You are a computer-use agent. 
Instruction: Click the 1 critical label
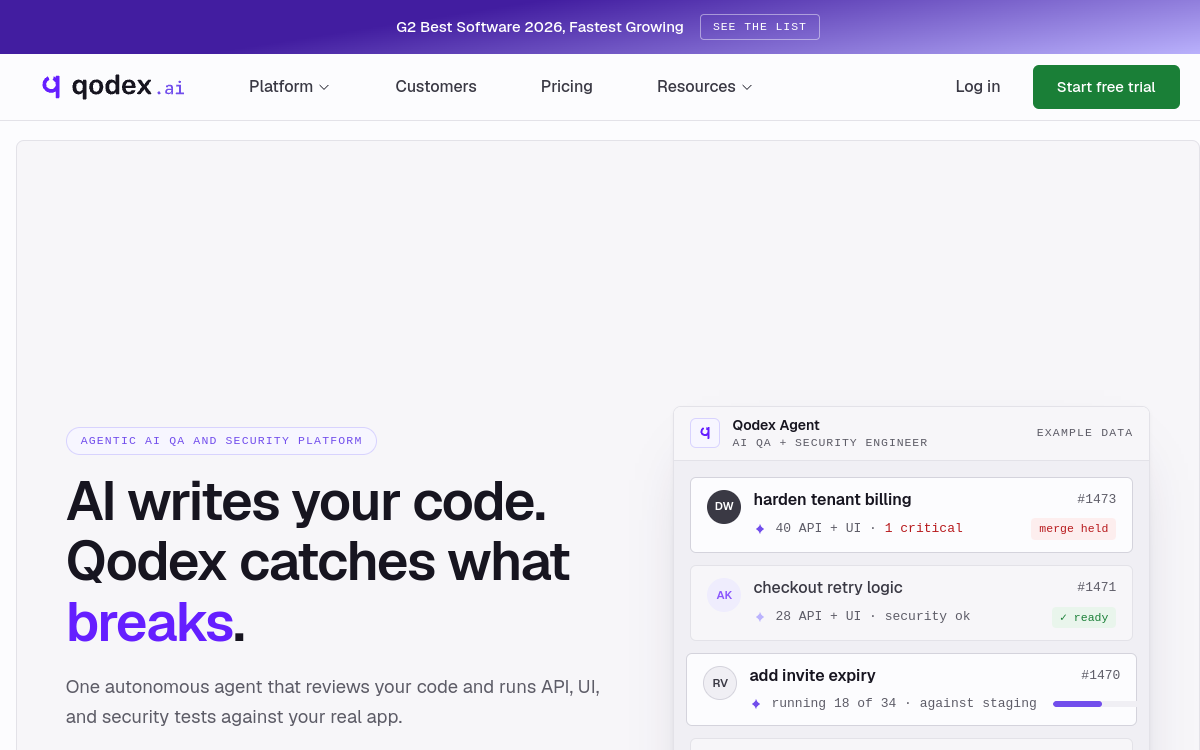924,529
